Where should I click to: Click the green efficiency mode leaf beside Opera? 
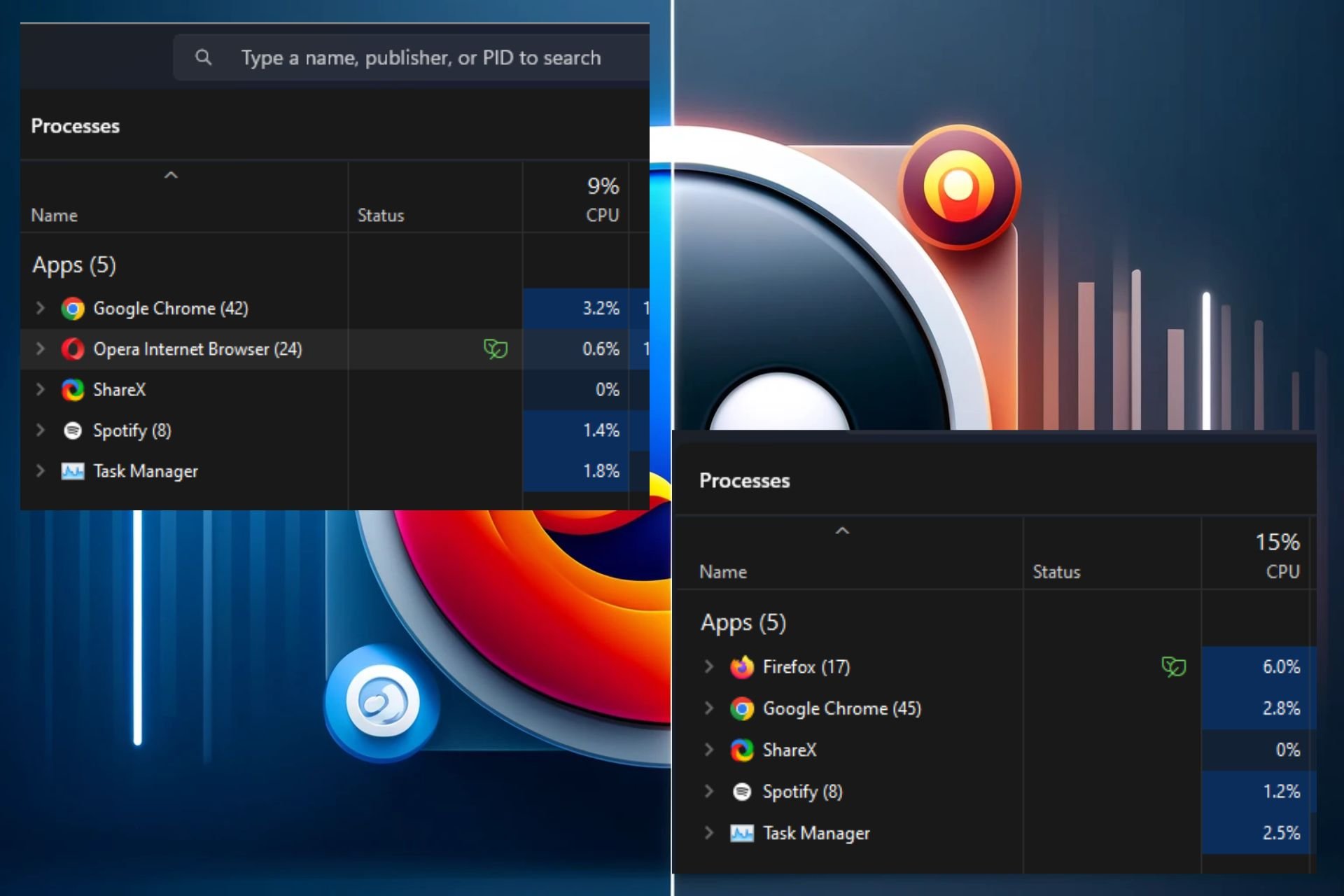495,349
